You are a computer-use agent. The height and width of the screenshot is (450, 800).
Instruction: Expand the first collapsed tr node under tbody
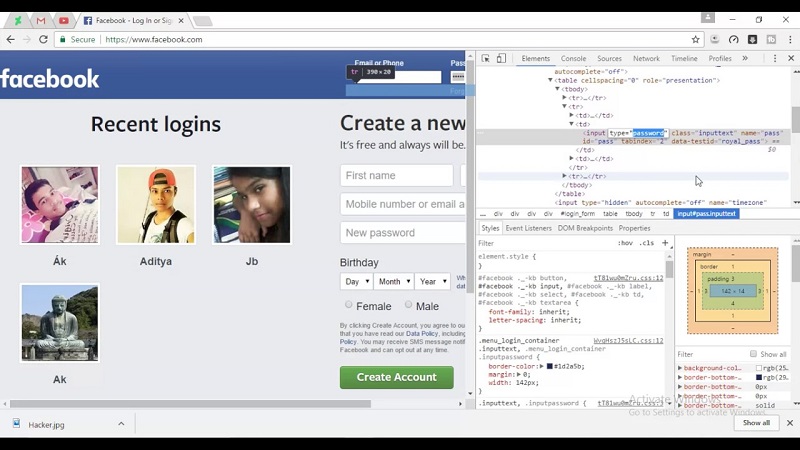(565, 97)
